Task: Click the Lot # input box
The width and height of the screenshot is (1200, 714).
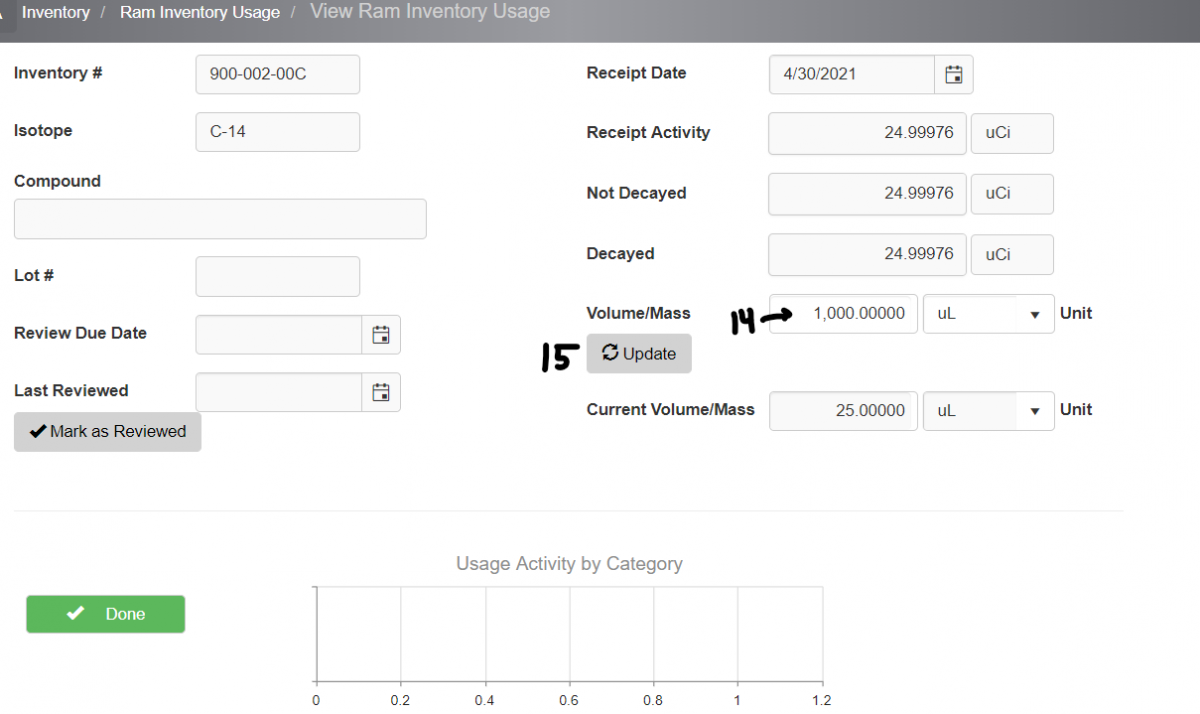Action: tap(277, 277)
